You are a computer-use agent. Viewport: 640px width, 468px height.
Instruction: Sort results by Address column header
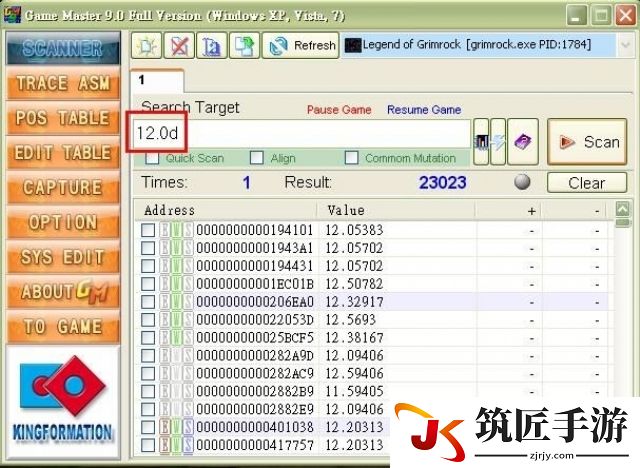226,211
